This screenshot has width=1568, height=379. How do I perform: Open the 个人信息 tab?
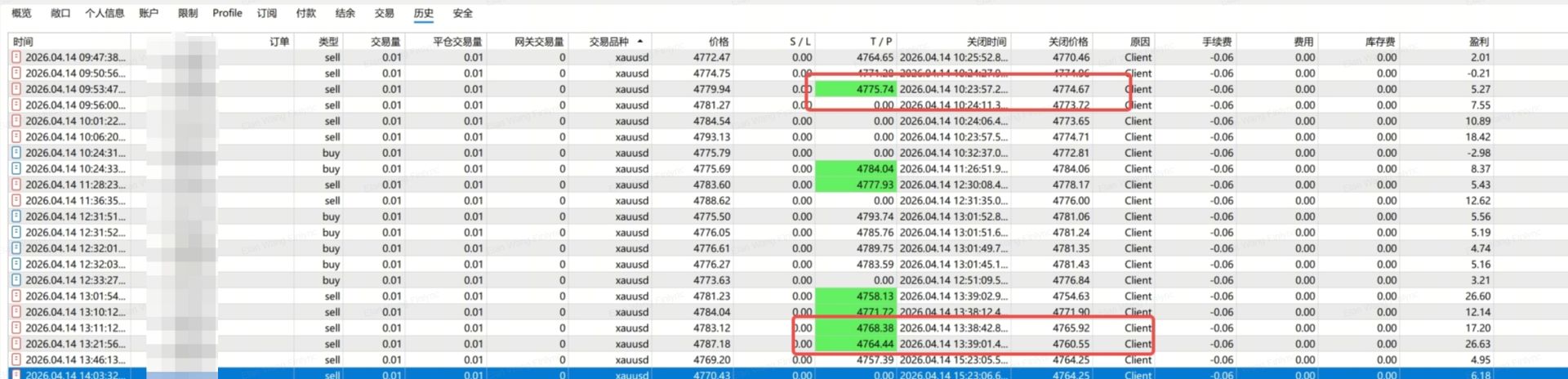[105, 13]
